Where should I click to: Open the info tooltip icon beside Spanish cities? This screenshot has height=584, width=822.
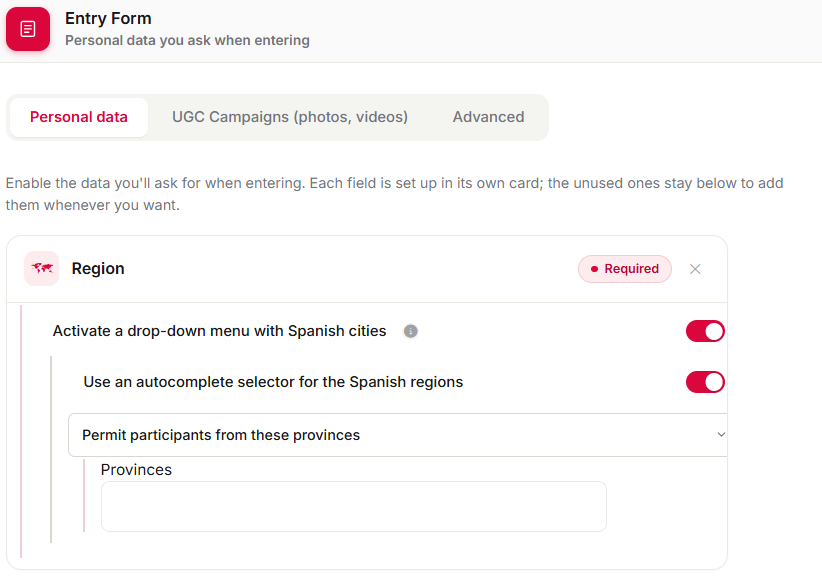pyautogui.click(x=410, y=331)
